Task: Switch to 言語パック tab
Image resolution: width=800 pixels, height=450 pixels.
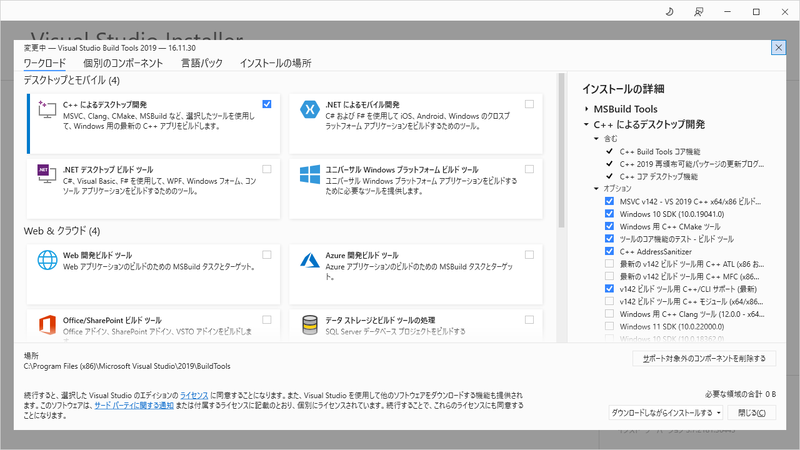Action: click(202, 63)
